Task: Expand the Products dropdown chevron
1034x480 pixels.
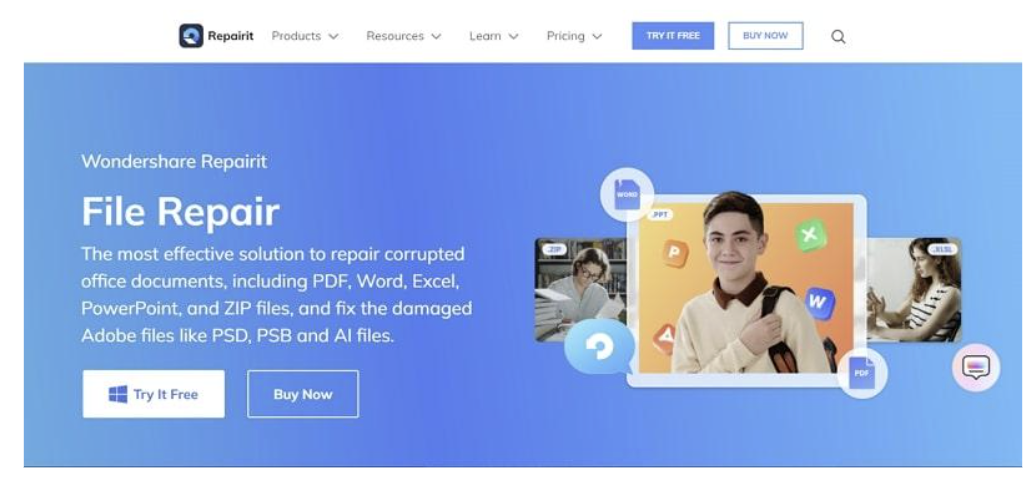Action: pyautogui.click(x=333, y=37)
